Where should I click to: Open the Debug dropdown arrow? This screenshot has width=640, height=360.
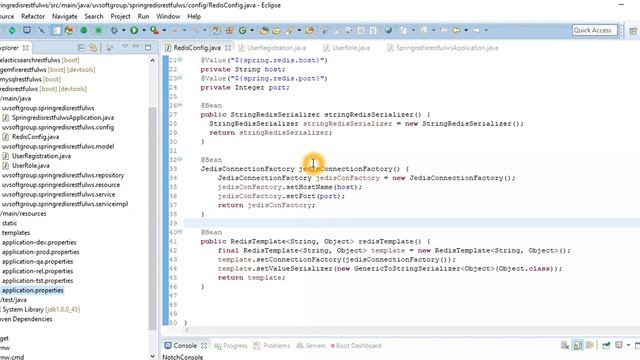click(123, 30)
